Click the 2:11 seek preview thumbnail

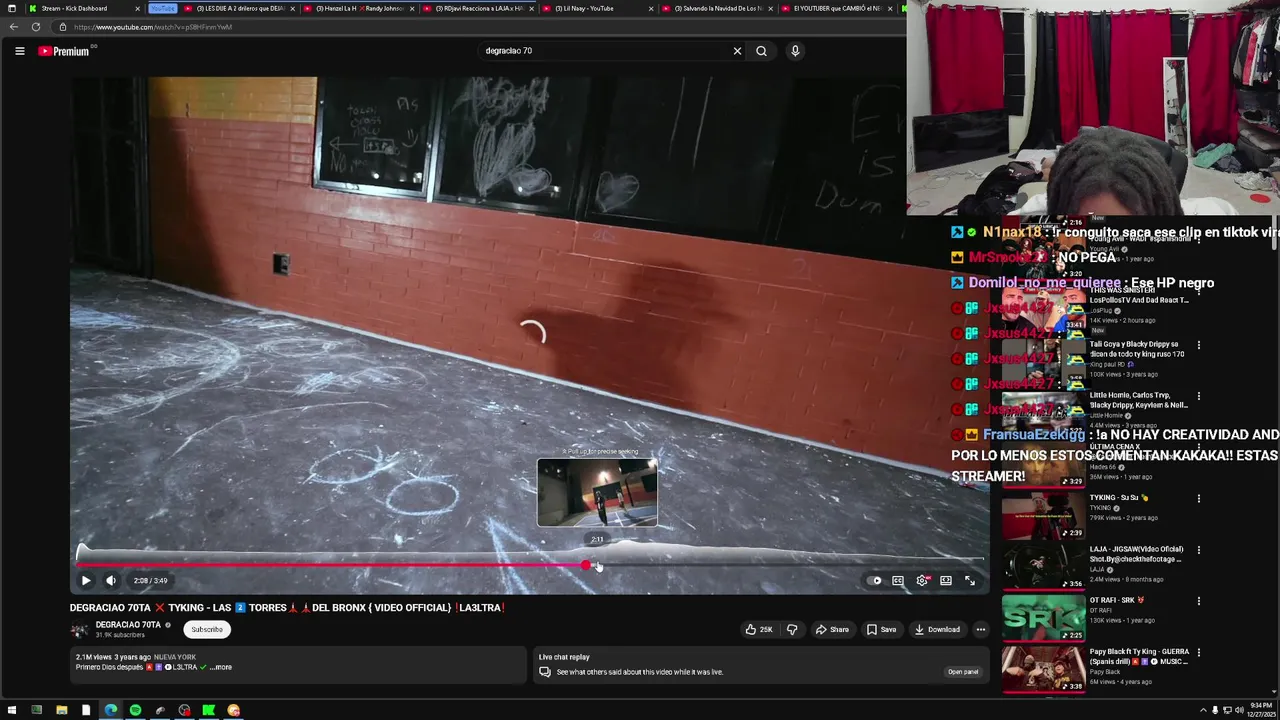pos(597,492)
